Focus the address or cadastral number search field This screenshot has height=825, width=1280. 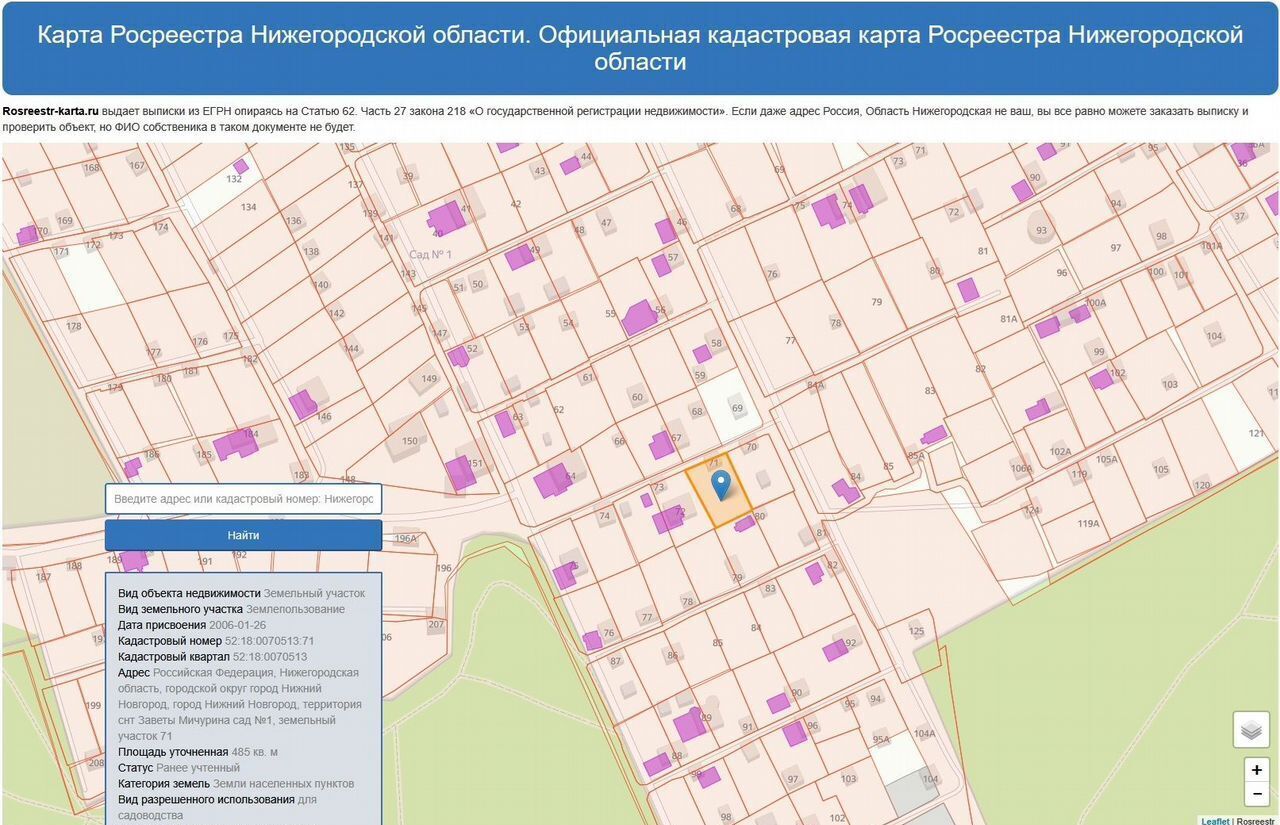tap(243, 498)
